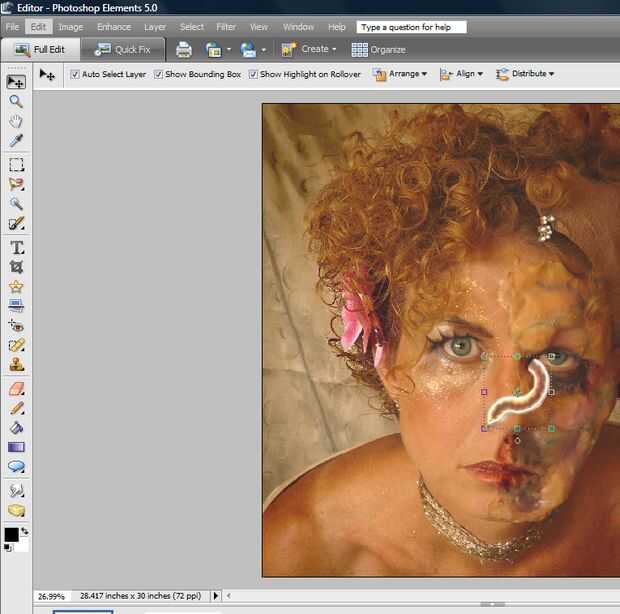The height and width of the screenshot is (614, 620).
Task: Select the Horizontal Type tool
Action: click(x=17, y=247)
